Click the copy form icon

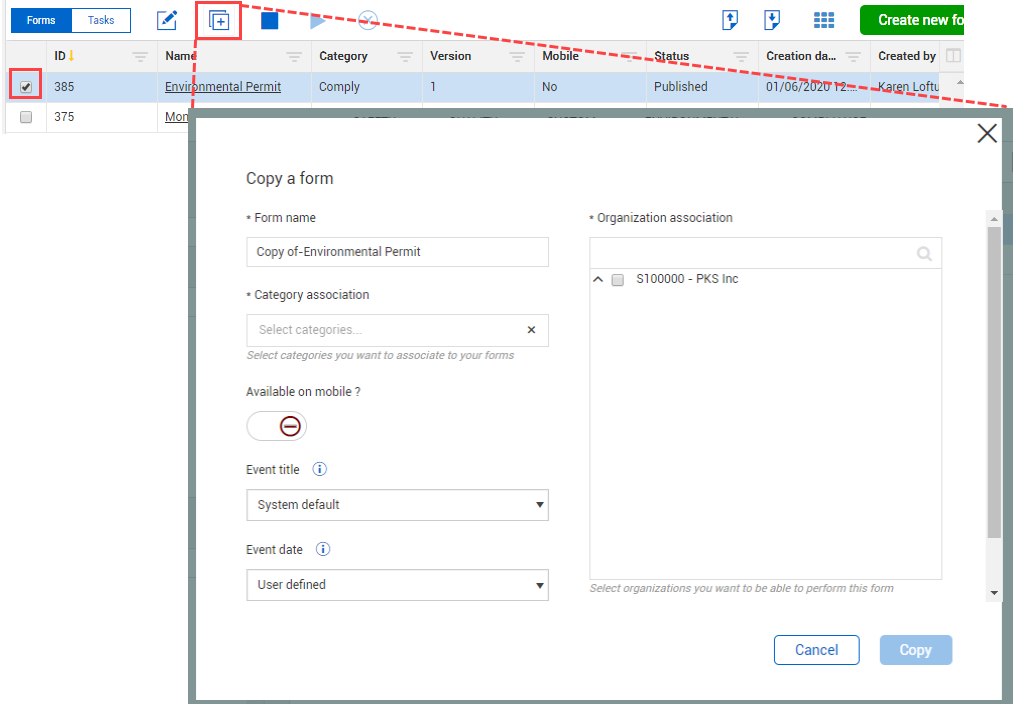pos(219,20)
